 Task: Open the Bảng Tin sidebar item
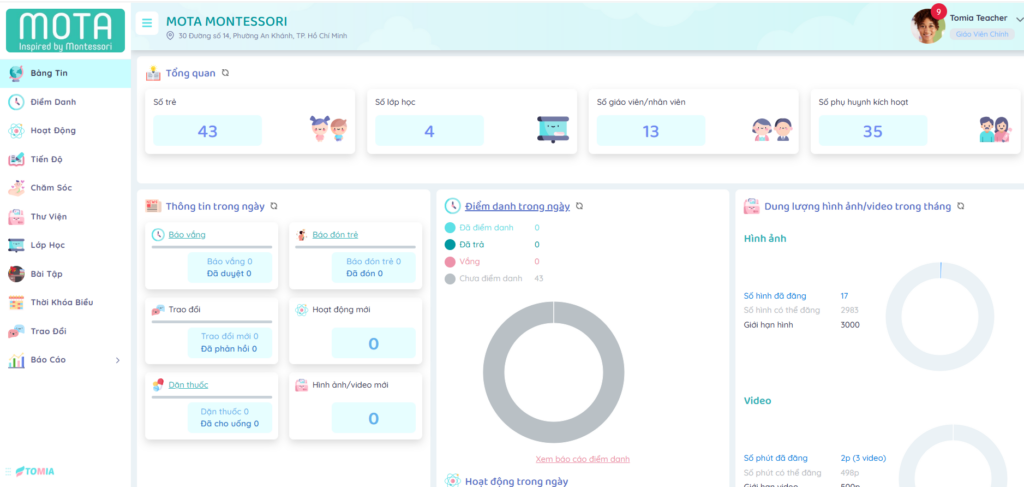click(x=65, y=73)
